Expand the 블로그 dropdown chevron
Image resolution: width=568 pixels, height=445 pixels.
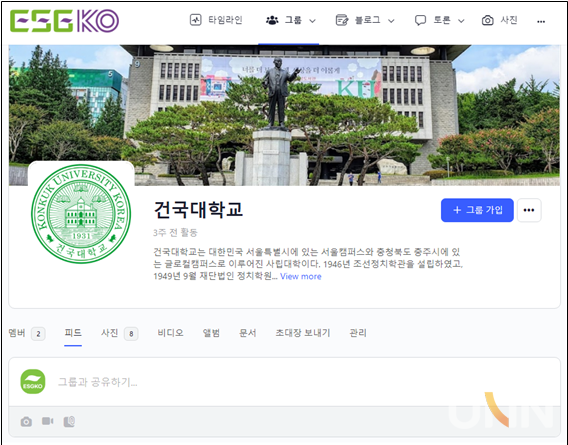point(391,21)
